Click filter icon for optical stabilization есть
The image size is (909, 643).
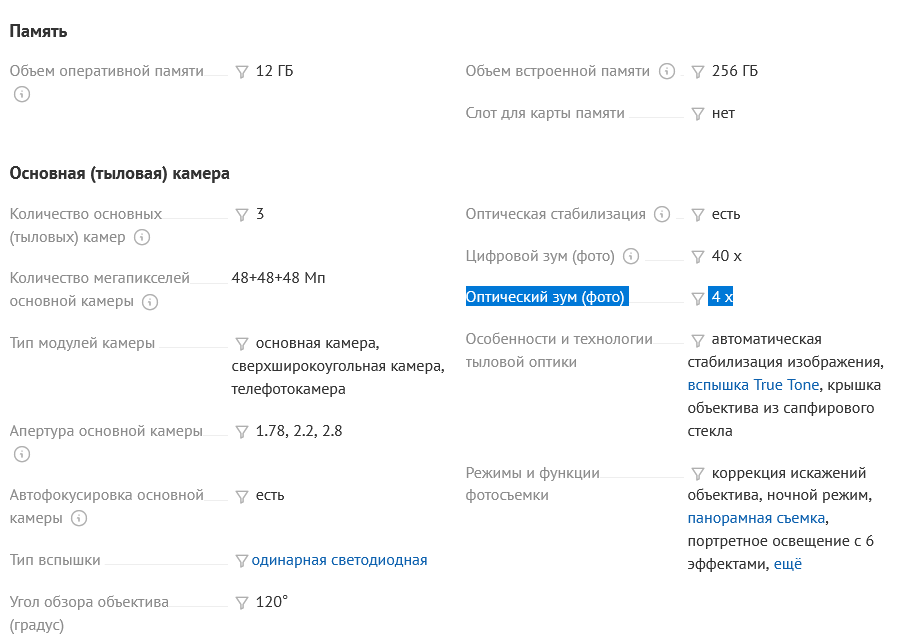(x=698, y=215)
